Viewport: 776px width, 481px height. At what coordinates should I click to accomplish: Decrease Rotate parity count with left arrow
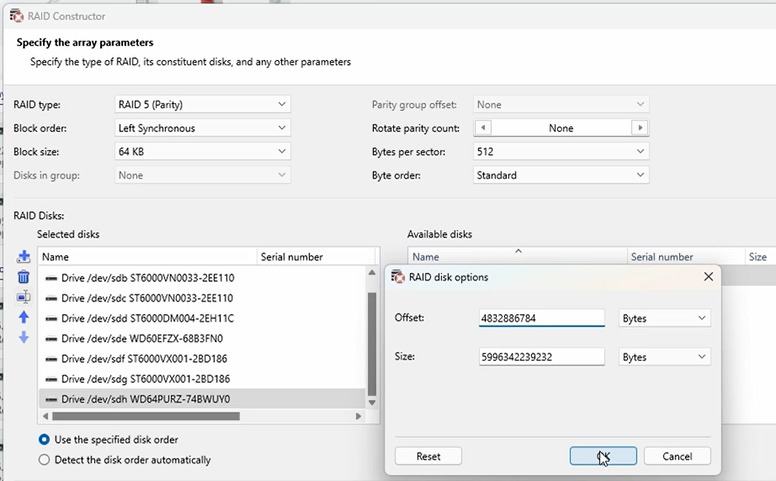coord(483,128)
